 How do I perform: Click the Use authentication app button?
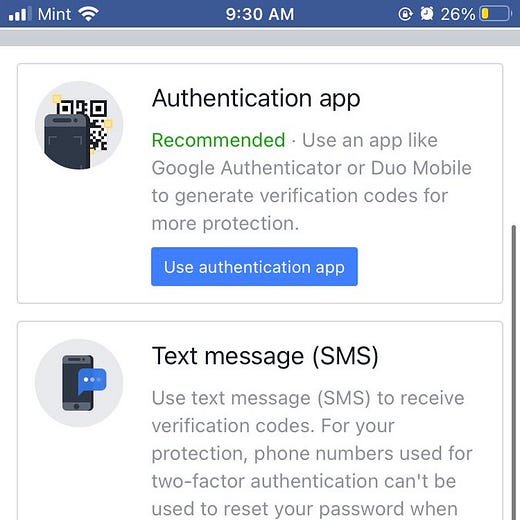click(254, 267)
